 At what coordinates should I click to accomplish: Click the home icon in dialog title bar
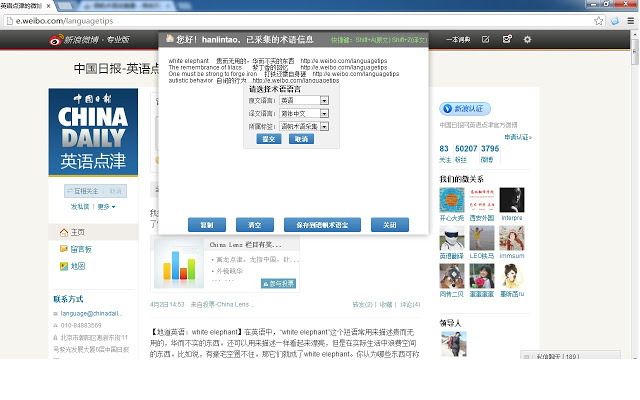[170, 39]
